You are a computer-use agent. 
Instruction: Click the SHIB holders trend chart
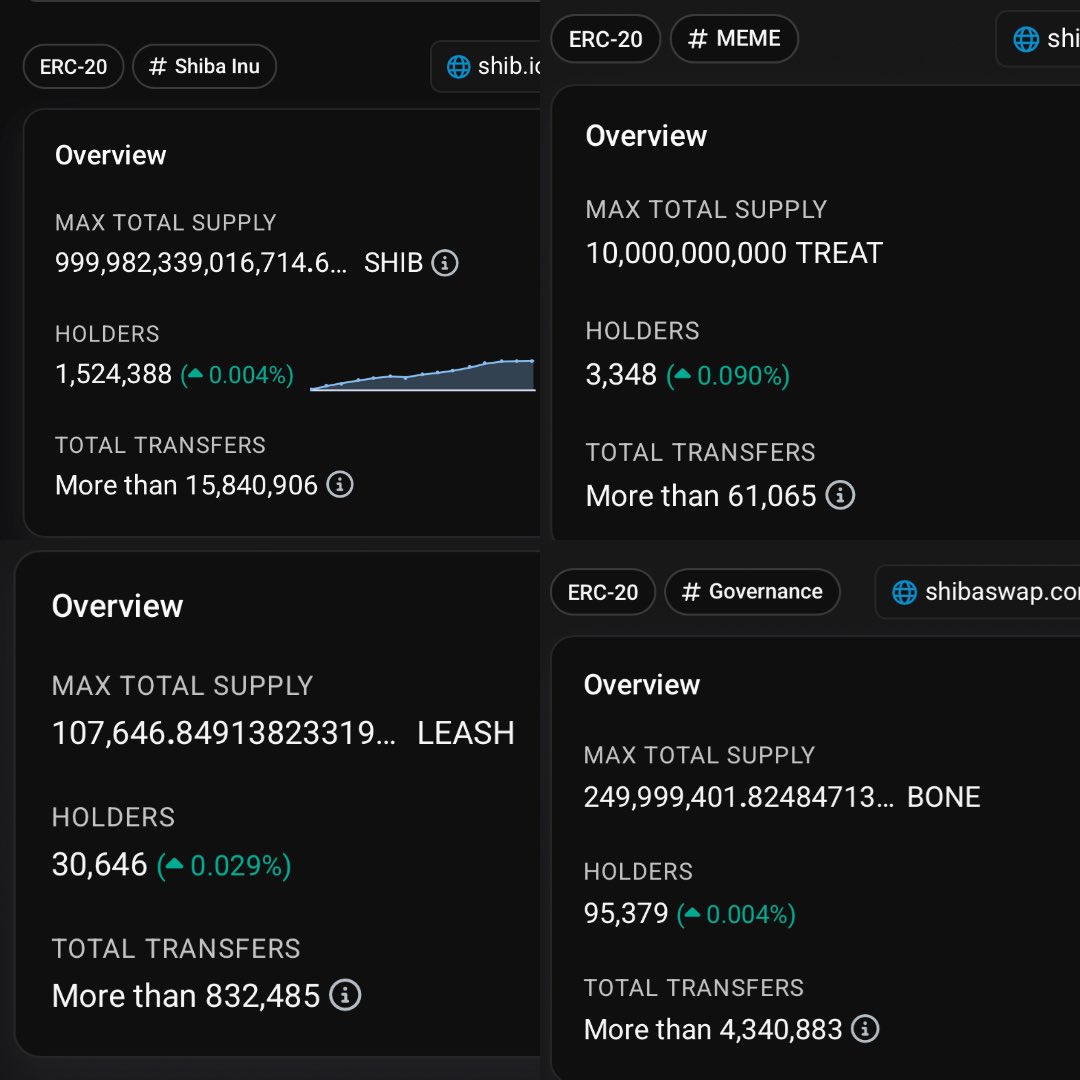(x=422, y=375)
